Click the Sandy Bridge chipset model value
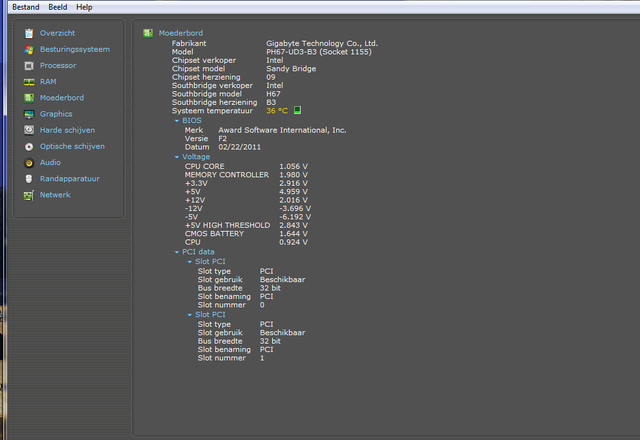The width and height of the screenshot is (640, 440). pyautogui.click(x=291, y=69)
